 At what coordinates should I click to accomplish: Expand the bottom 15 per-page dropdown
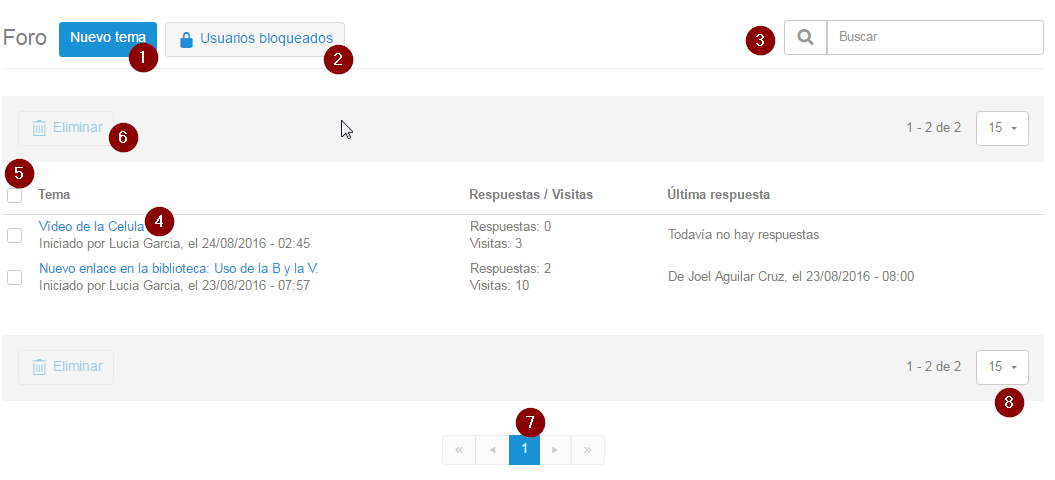(x=1001, y=367)
